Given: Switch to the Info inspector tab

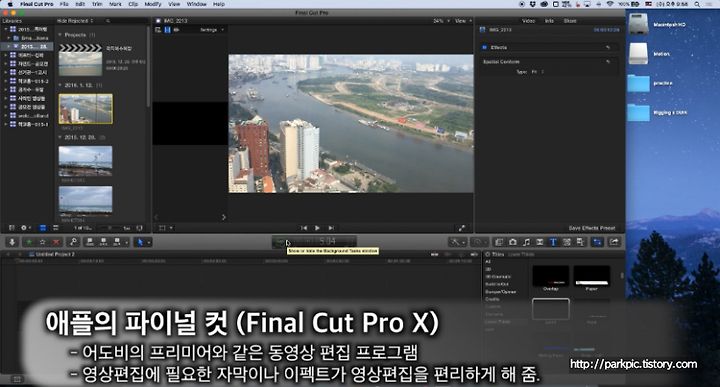Looking at the screenshot, I should [549, 21].
